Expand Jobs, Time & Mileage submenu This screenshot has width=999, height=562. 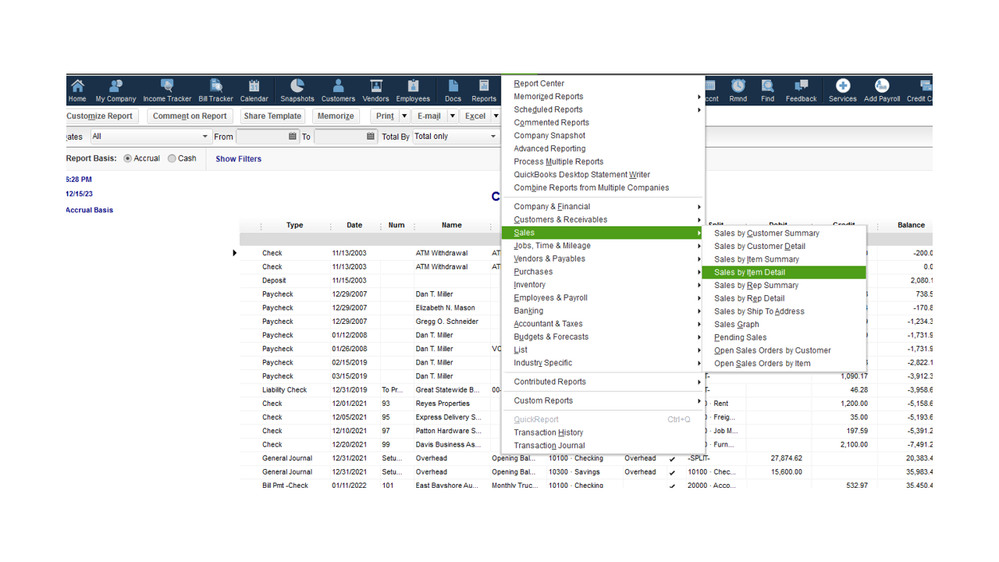tap(602, 245)
